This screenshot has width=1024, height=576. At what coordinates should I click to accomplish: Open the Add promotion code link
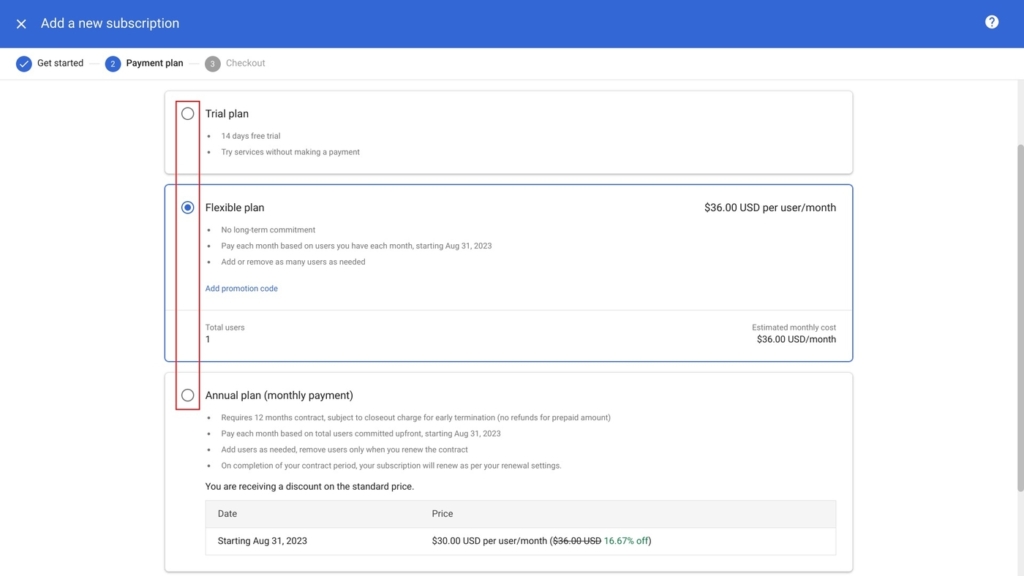[241, 287]
